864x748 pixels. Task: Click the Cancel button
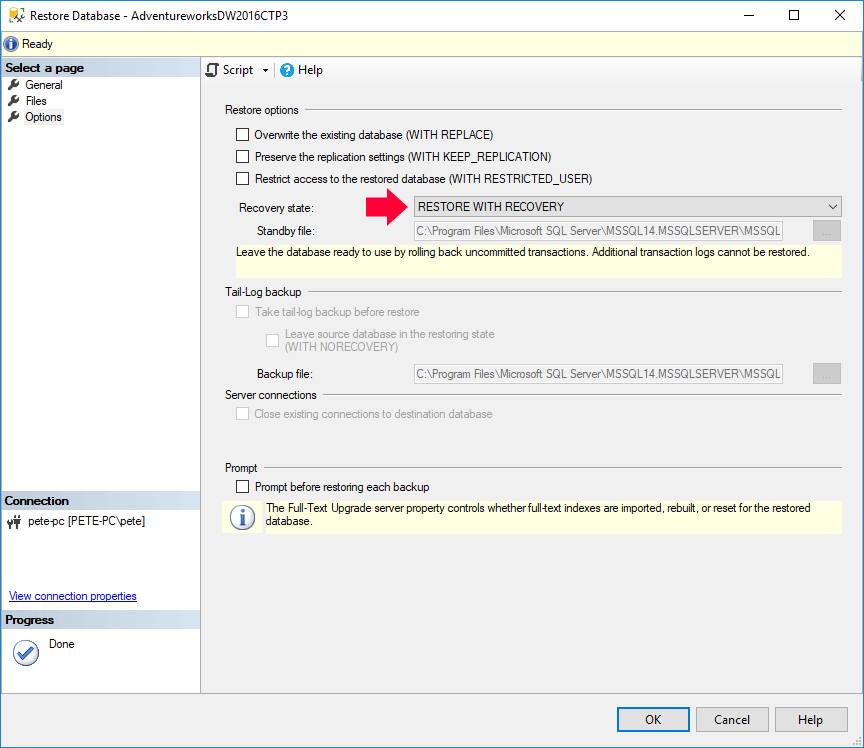732,719
